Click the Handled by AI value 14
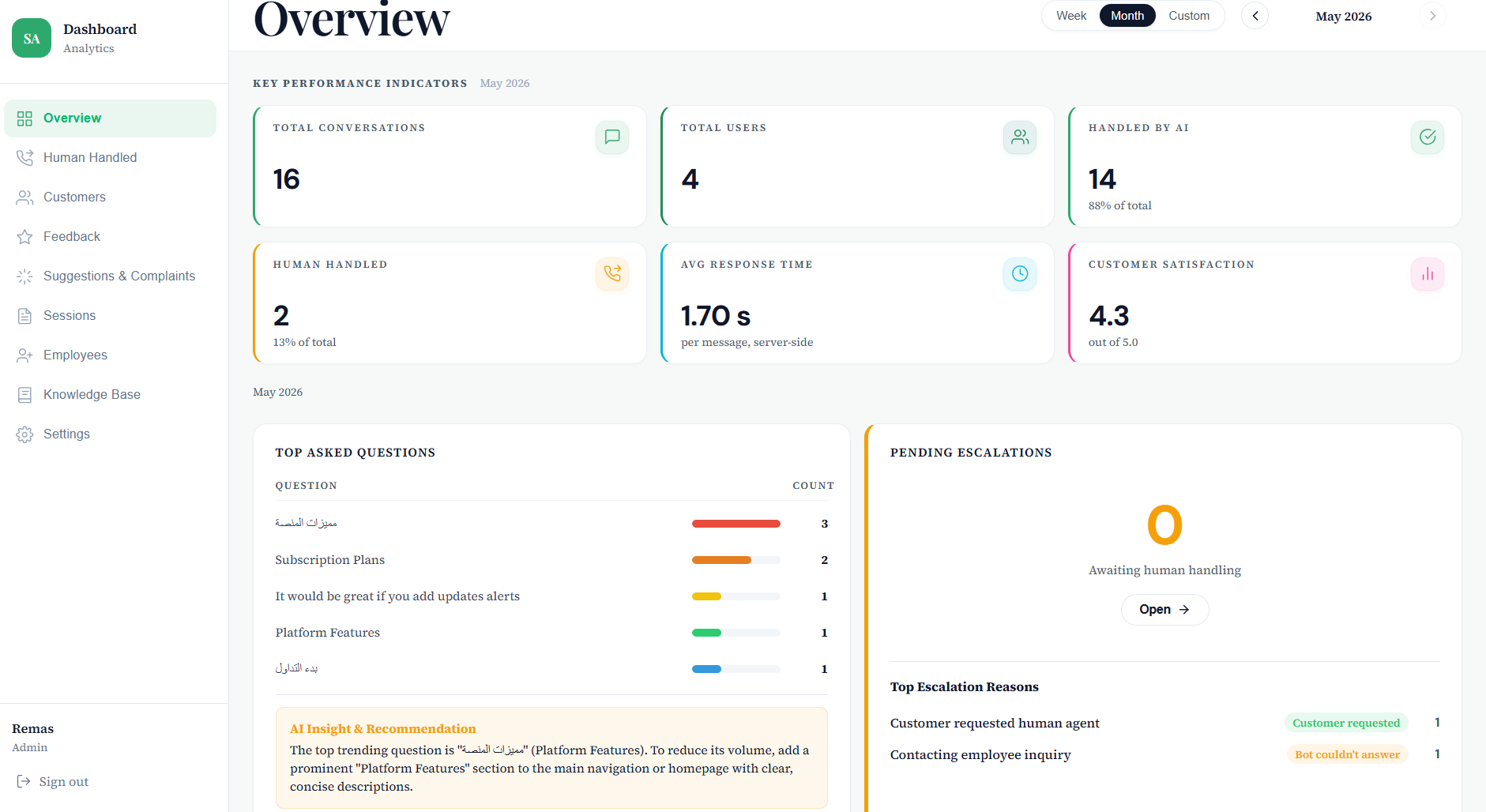The width and height of the screenshot is (1486, 812). (x=1102, y=179)
